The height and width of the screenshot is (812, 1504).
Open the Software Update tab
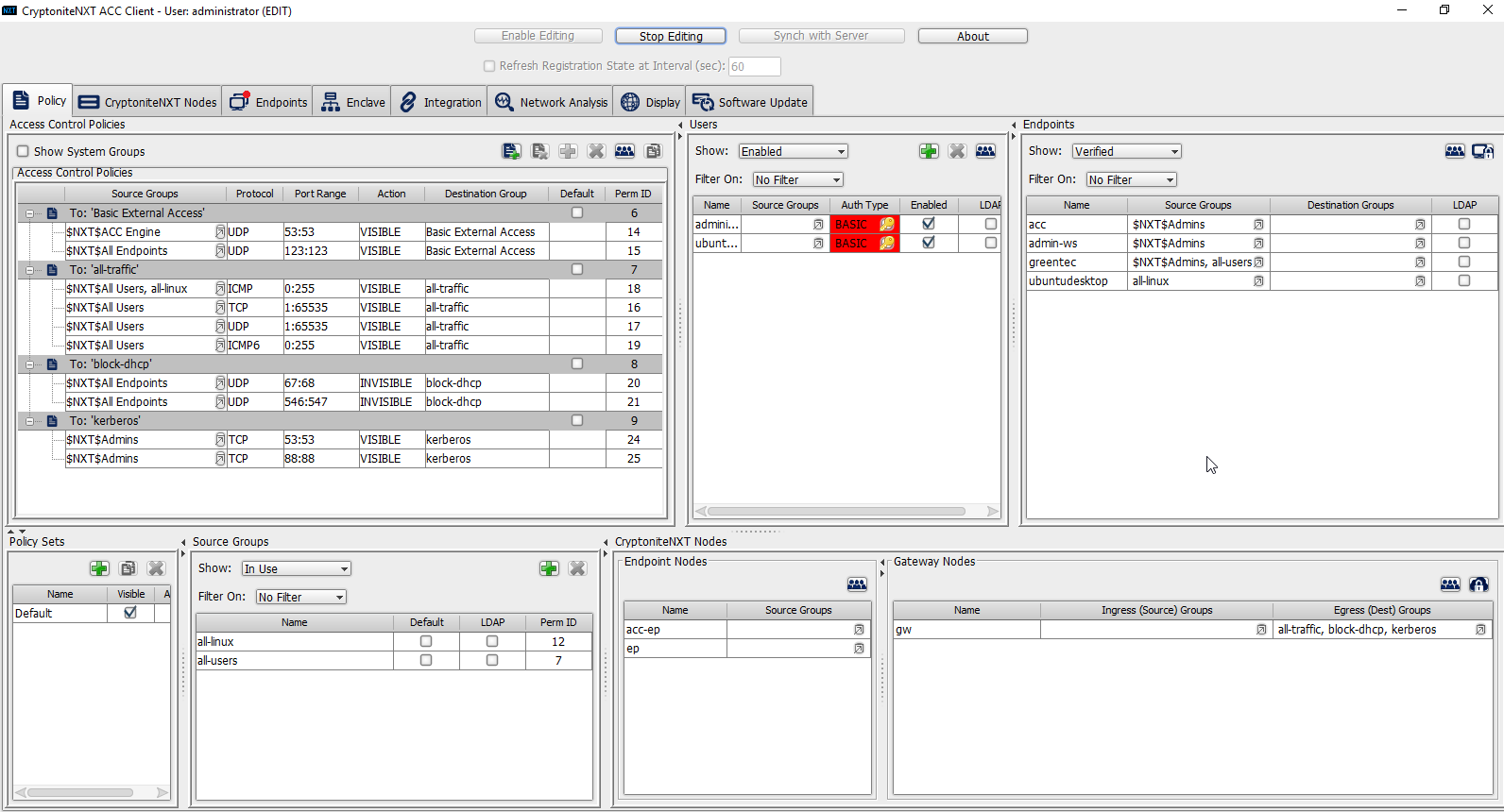750,102
